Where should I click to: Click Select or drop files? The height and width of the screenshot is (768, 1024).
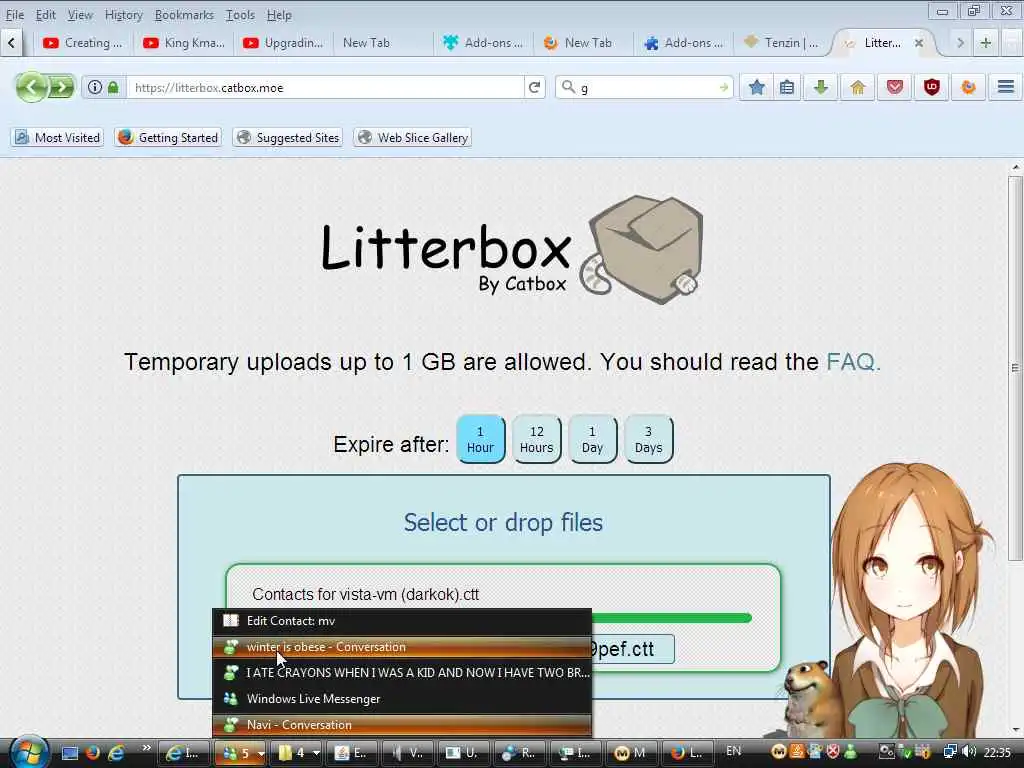503,522
